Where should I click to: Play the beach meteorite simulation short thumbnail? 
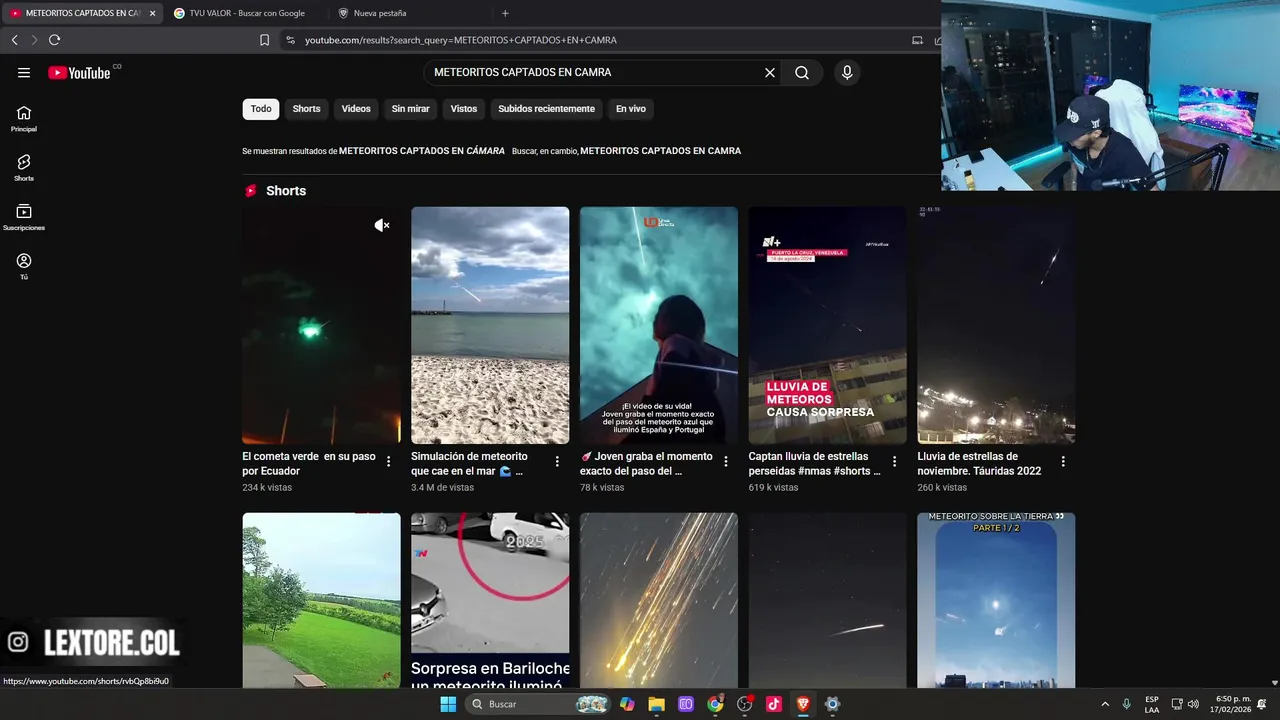[x=490, y=325]
